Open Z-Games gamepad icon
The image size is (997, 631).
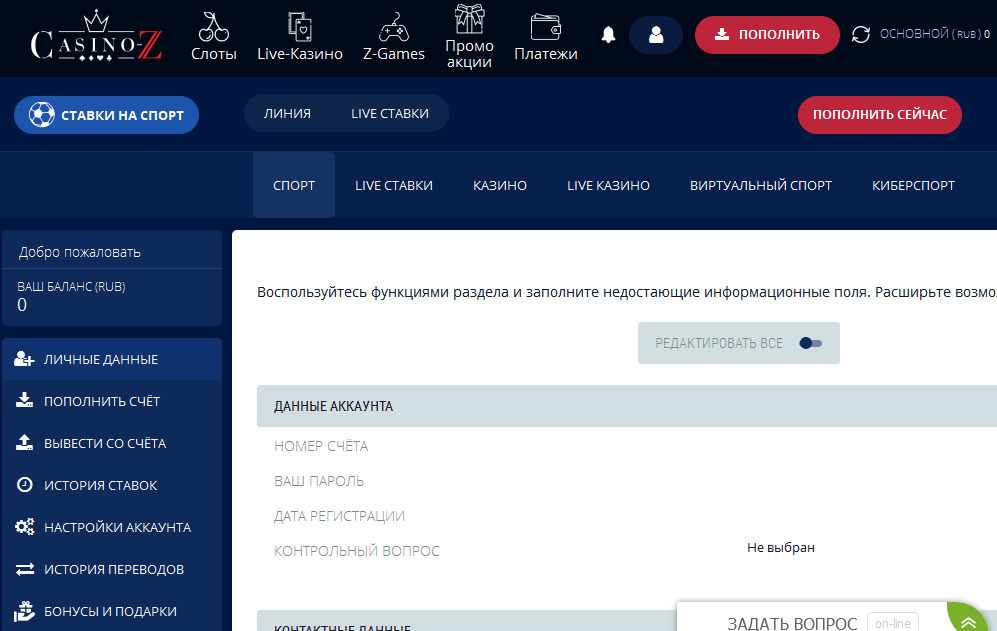(x=393, y=26)
